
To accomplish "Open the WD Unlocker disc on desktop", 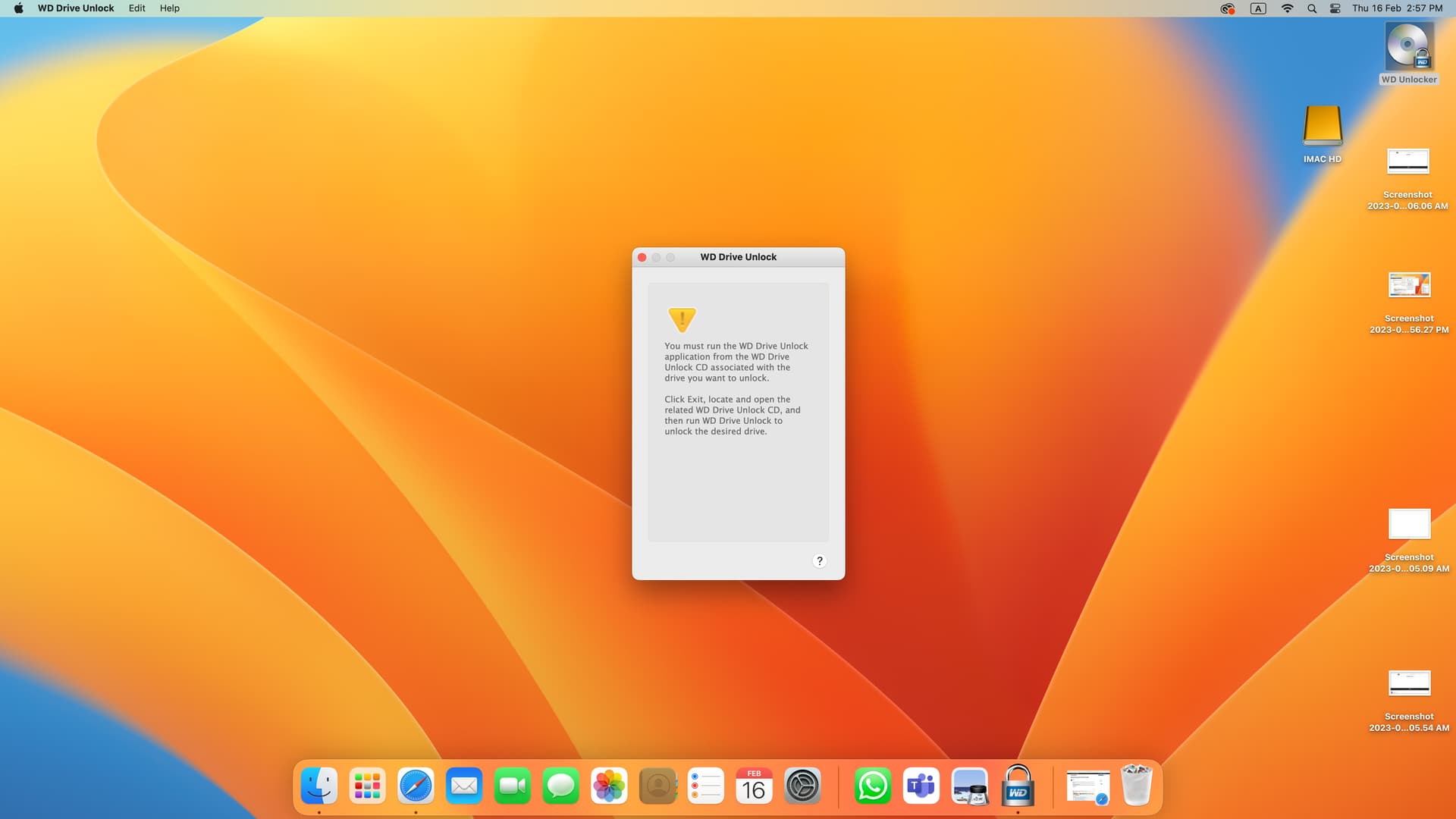I will (x=1408, y=47).
